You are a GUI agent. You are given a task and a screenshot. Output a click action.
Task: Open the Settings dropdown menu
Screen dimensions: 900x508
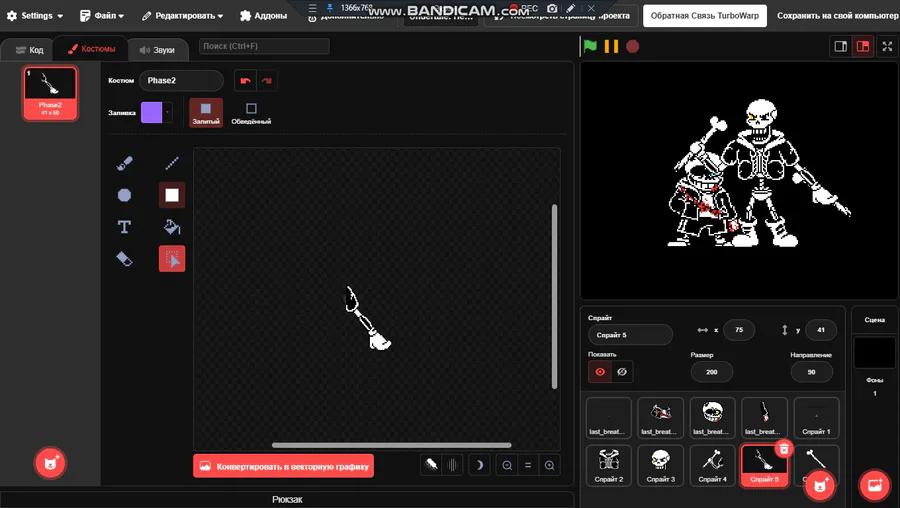(34, 15)
